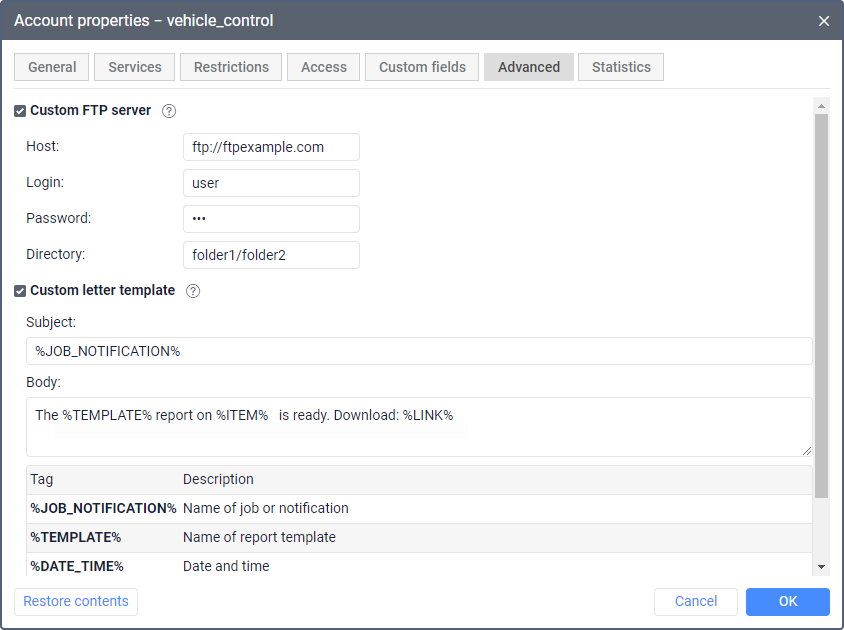Select the Access tab

[x=324, y=67]
